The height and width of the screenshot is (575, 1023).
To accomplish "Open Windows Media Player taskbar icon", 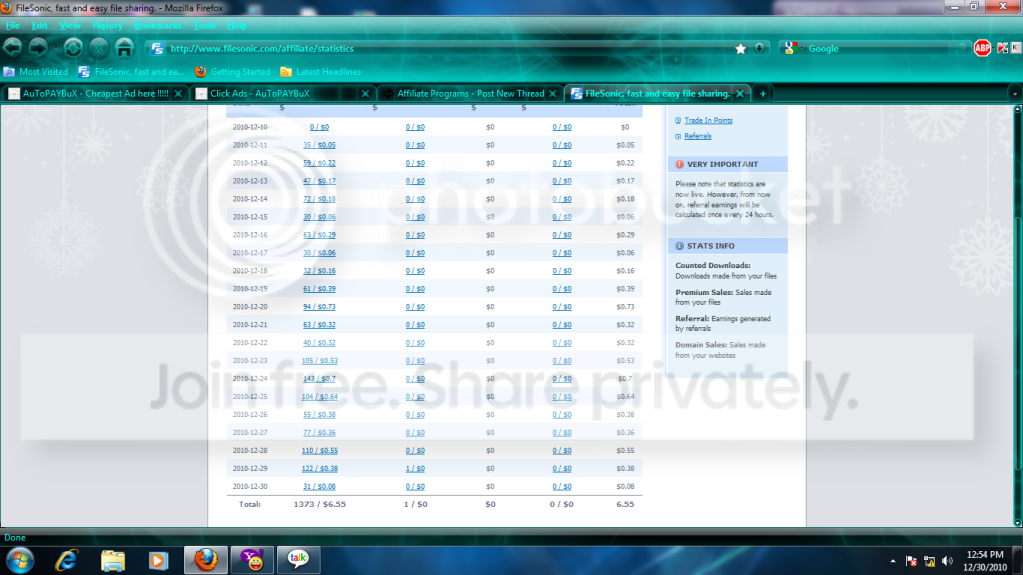I will tap(158, 560).
